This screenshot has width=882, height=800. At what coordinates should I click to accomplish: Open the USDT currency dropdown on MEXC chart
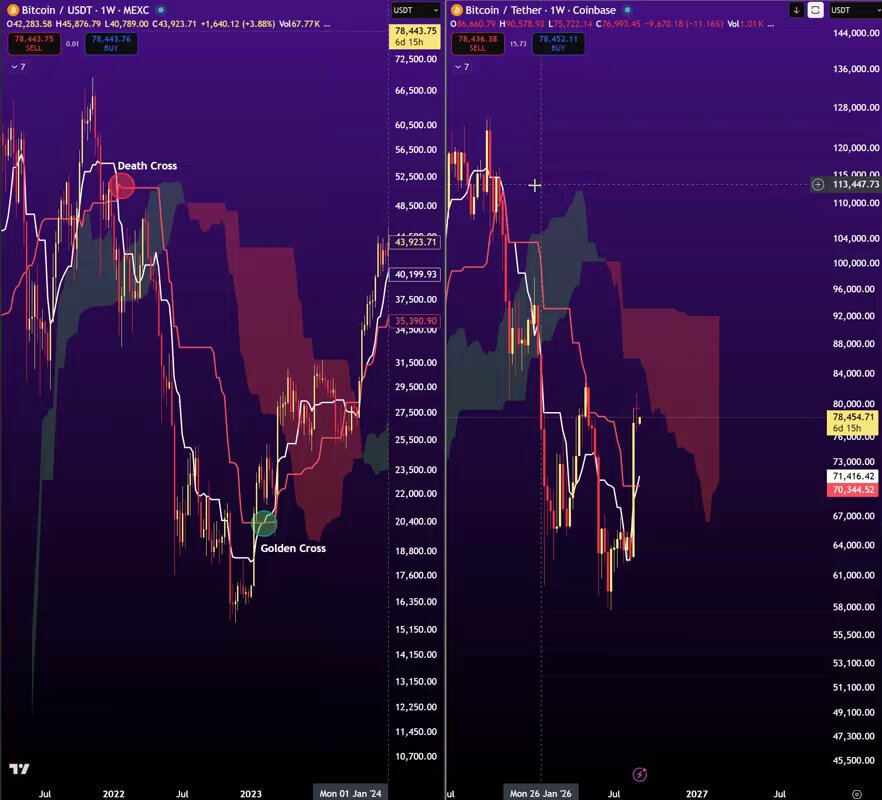pos(416,10)
